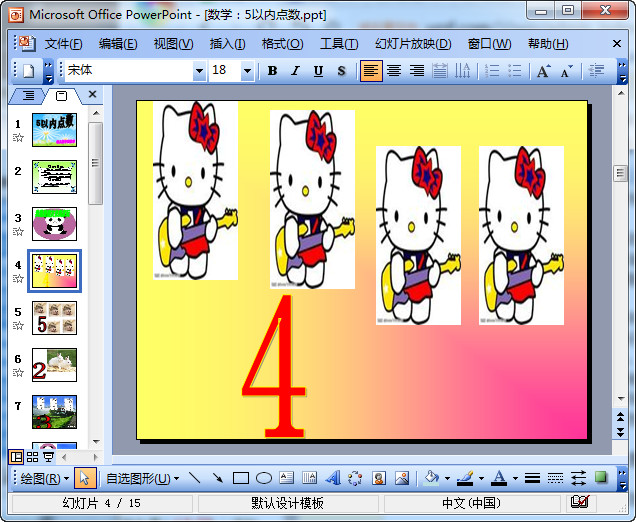Open the font size dropdown
The image size is (636, 522).
[x=247, y=71]
